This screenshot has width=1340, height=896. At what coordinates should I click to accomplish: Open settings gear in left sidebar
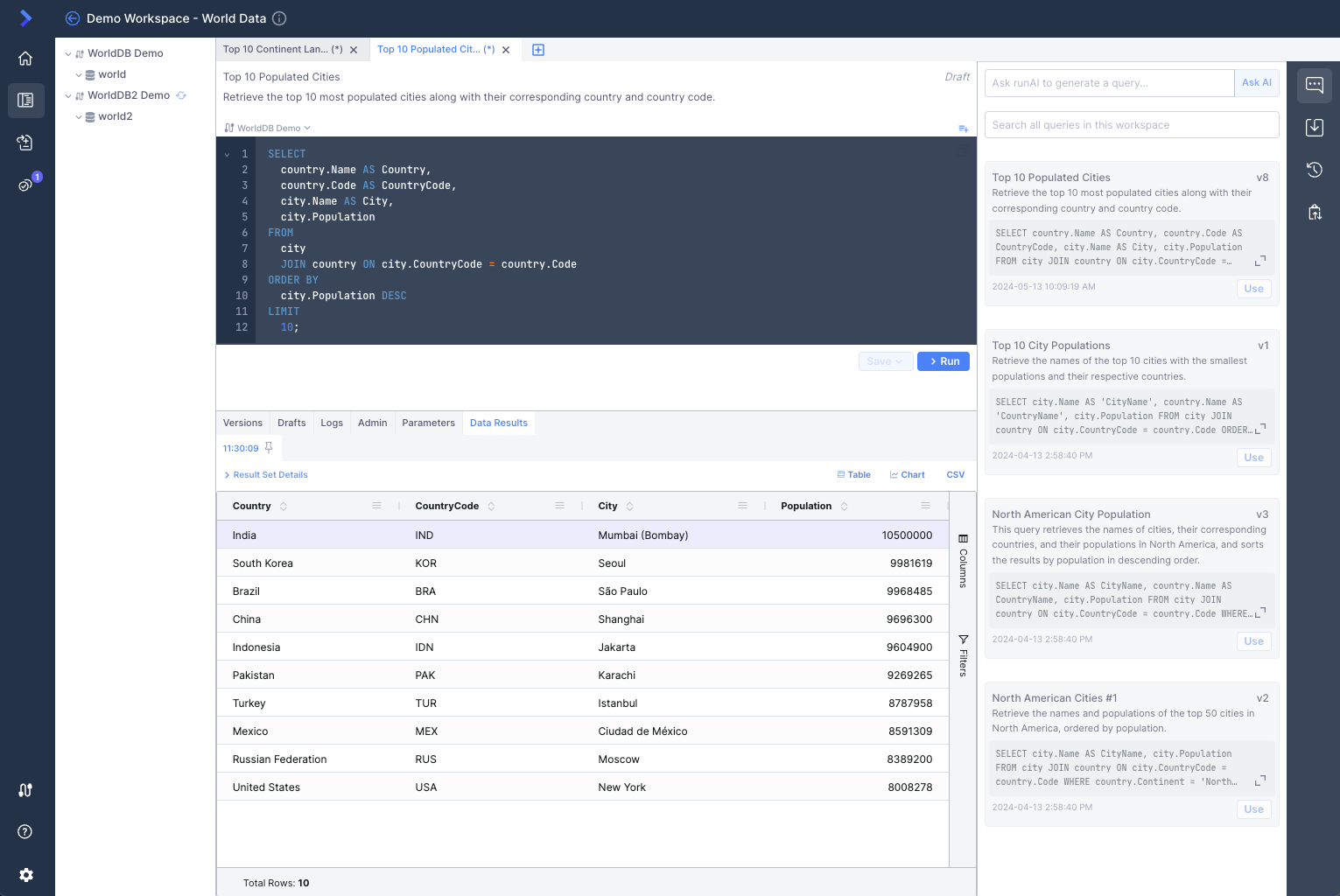click(x=25, y=875)
